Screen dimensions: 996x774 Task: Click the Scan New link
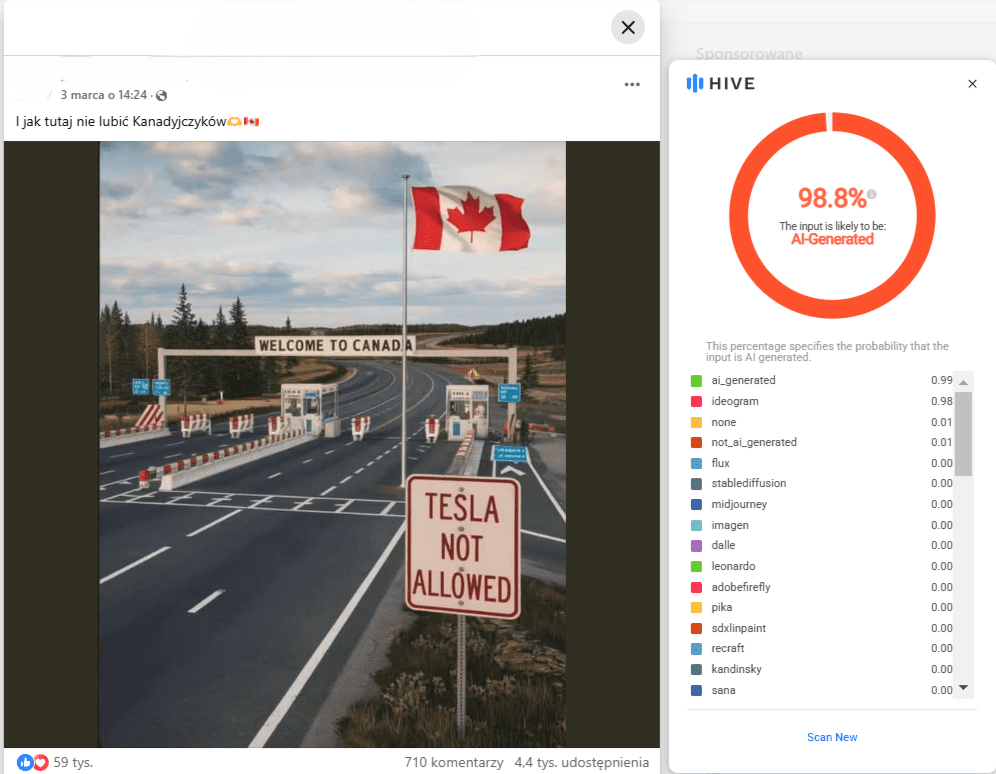tap(832, 737)
